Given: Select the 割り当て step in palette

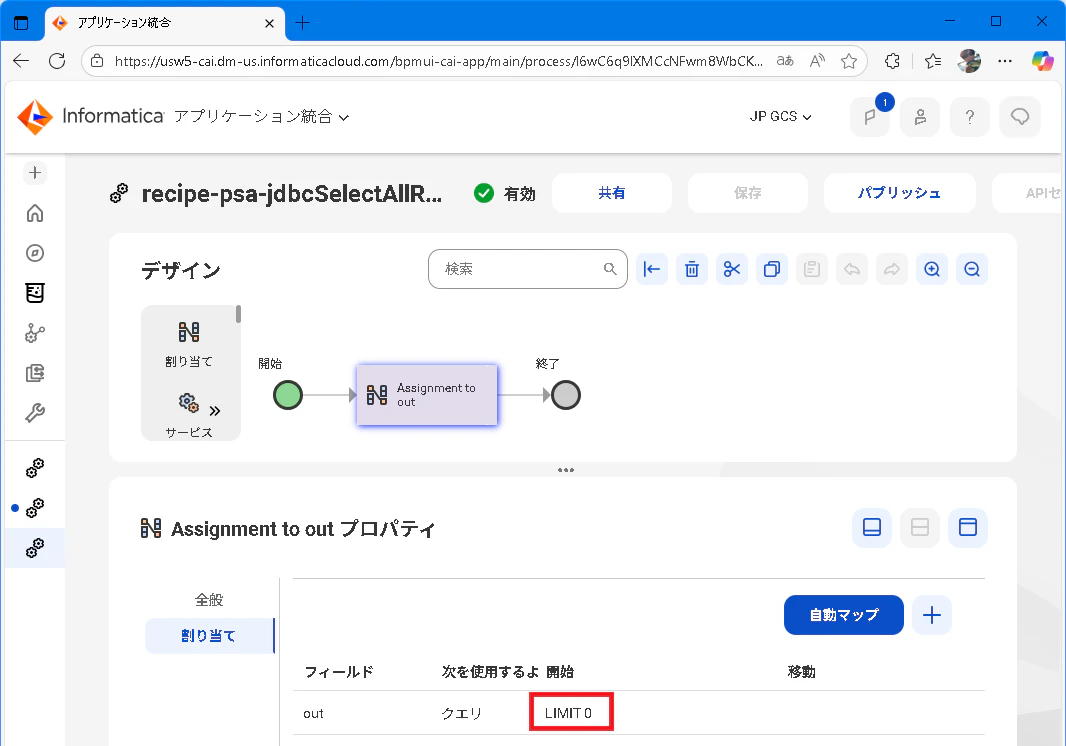Looking at the screenshot, I should point(188,343).
